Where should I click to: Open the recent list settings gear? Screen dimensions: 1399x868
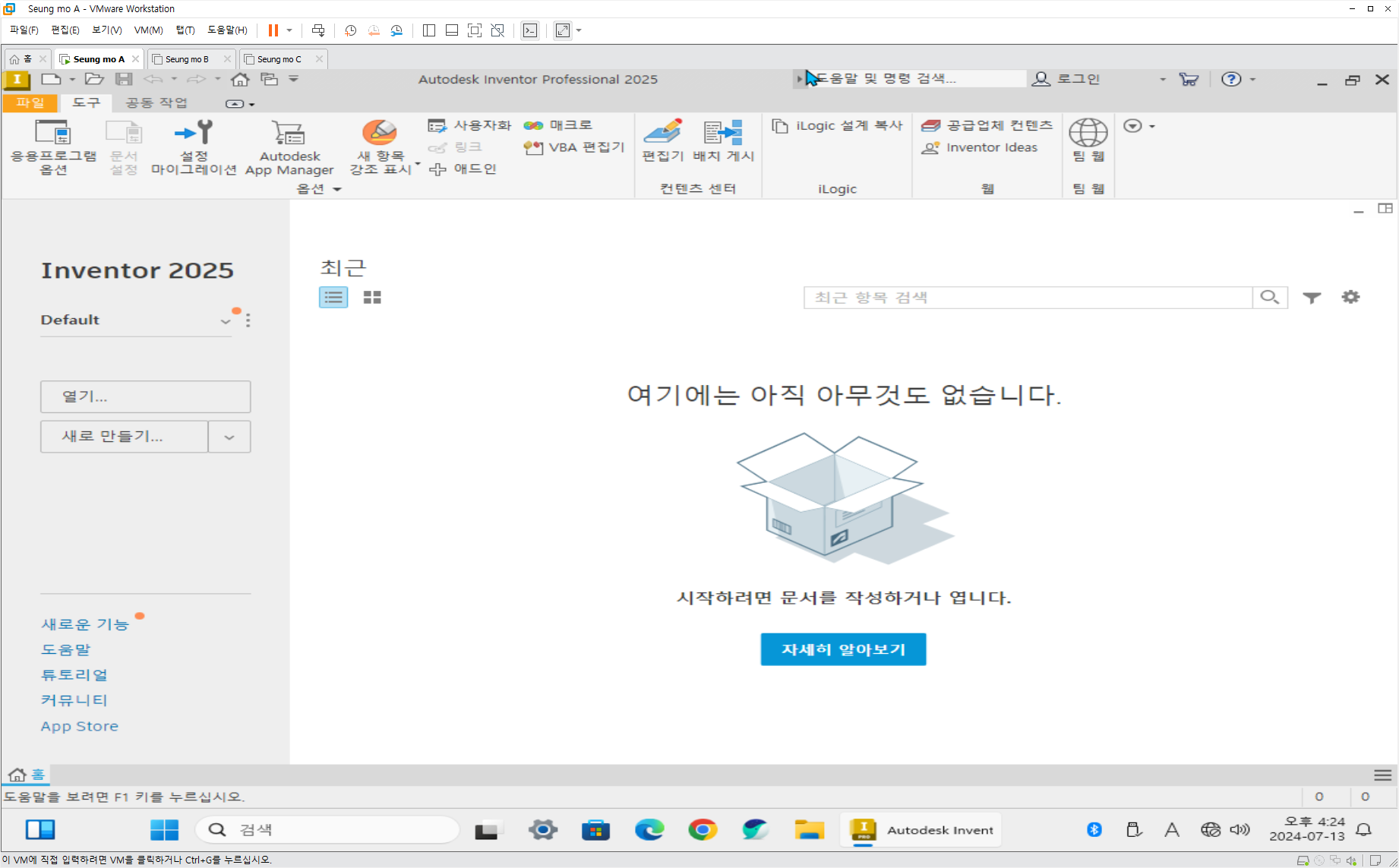tap(1350, 297)
